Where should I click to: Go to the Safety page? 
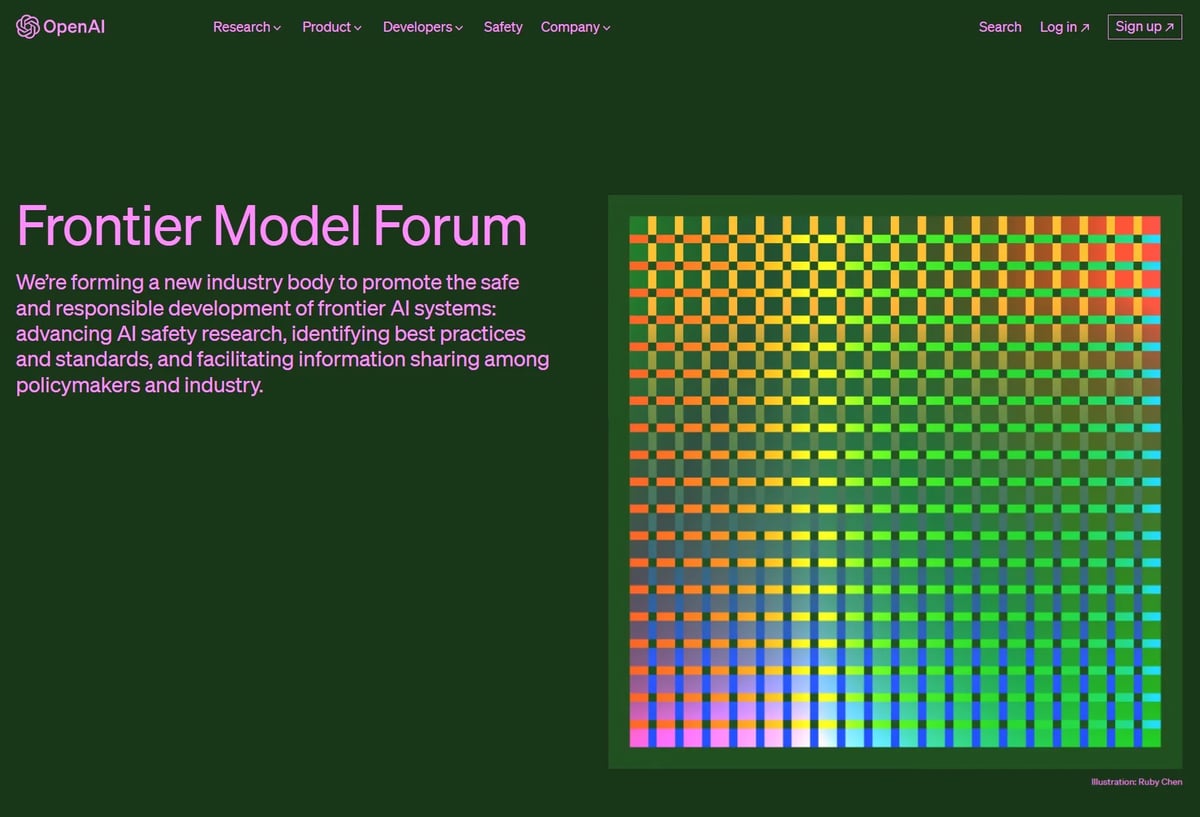[503, 27]
